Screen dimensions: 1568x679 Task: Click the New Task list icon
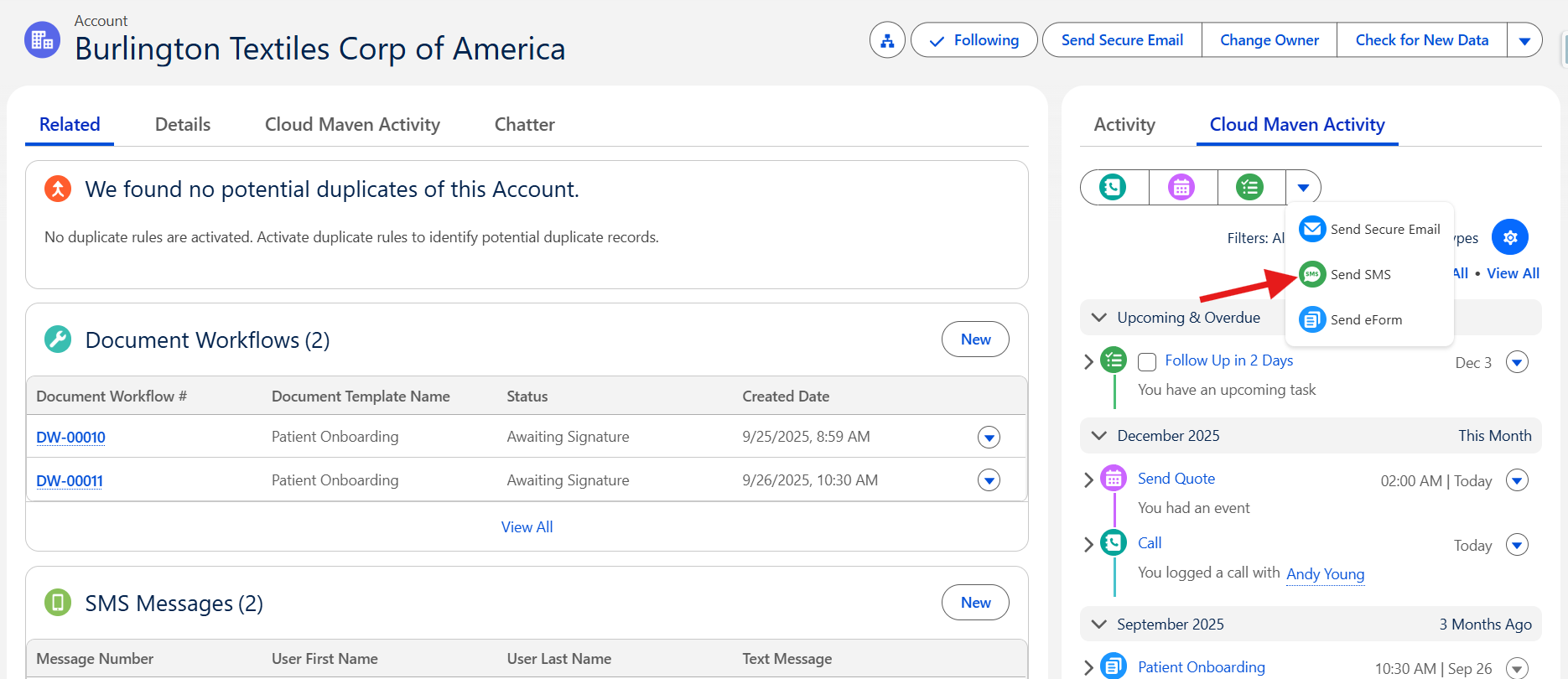1250,187
